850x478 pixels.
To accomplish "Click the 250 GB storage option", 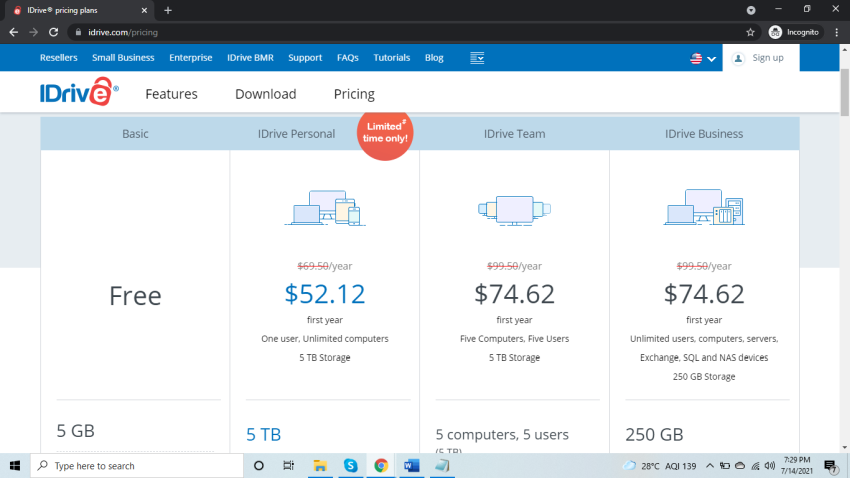I will (x=654, y=434).
